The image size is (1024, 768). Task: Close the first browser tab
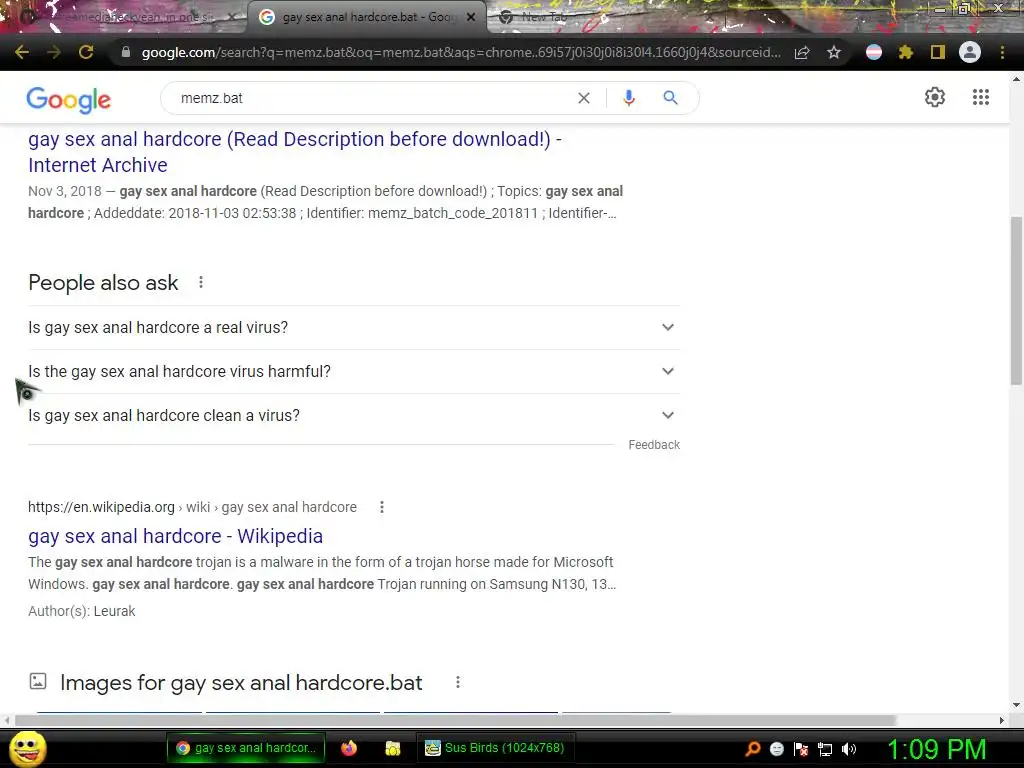click(232, 17)
